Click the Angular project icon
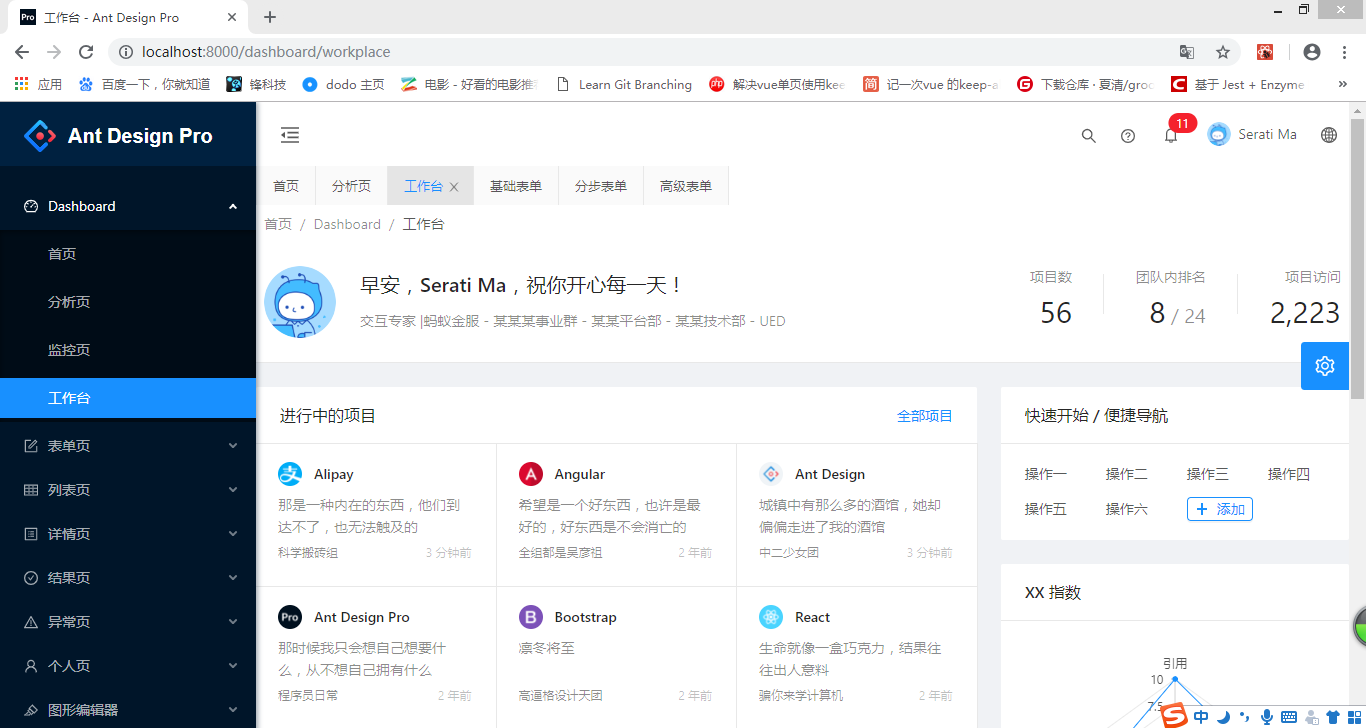The height and width of the screenshot is (728, 1366). point(531,474)
